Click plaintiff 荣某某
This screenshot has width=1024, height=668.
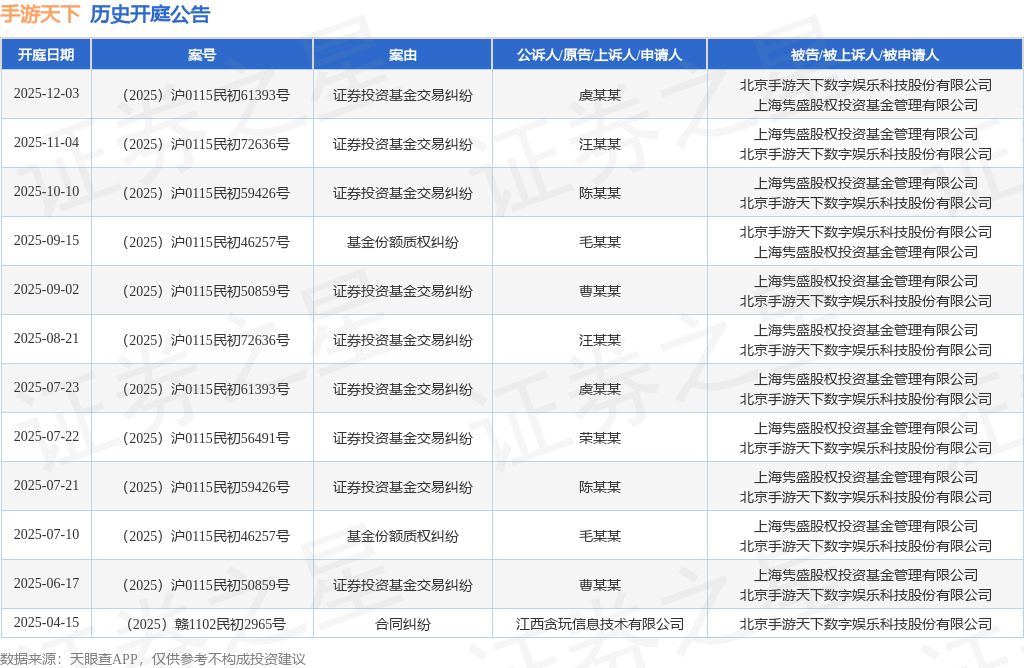tap(600, 438)
